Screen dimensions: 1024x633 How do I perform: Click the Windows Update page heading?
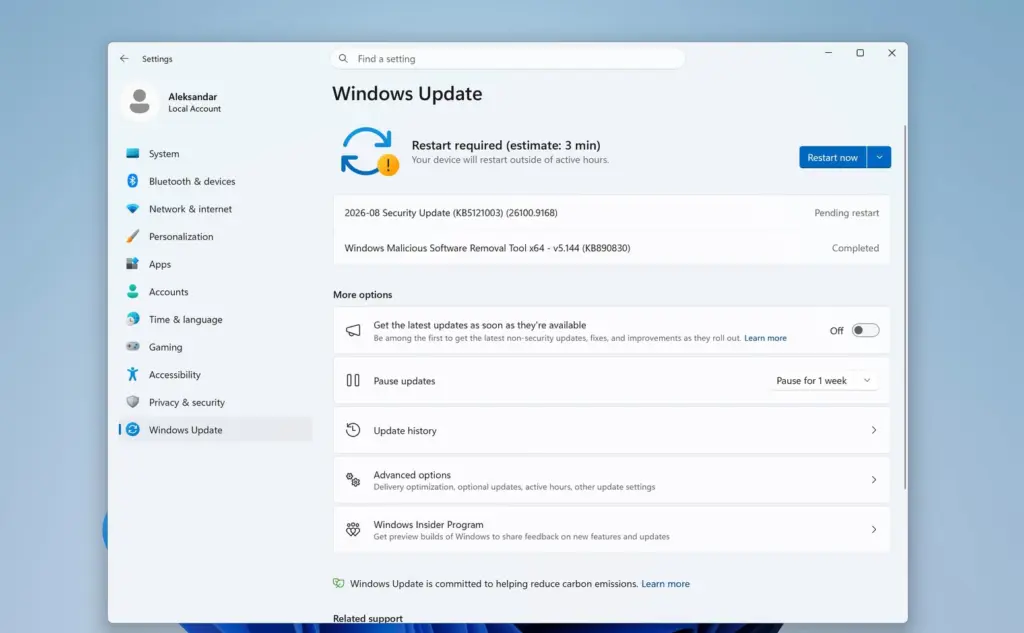click(407, 93)
